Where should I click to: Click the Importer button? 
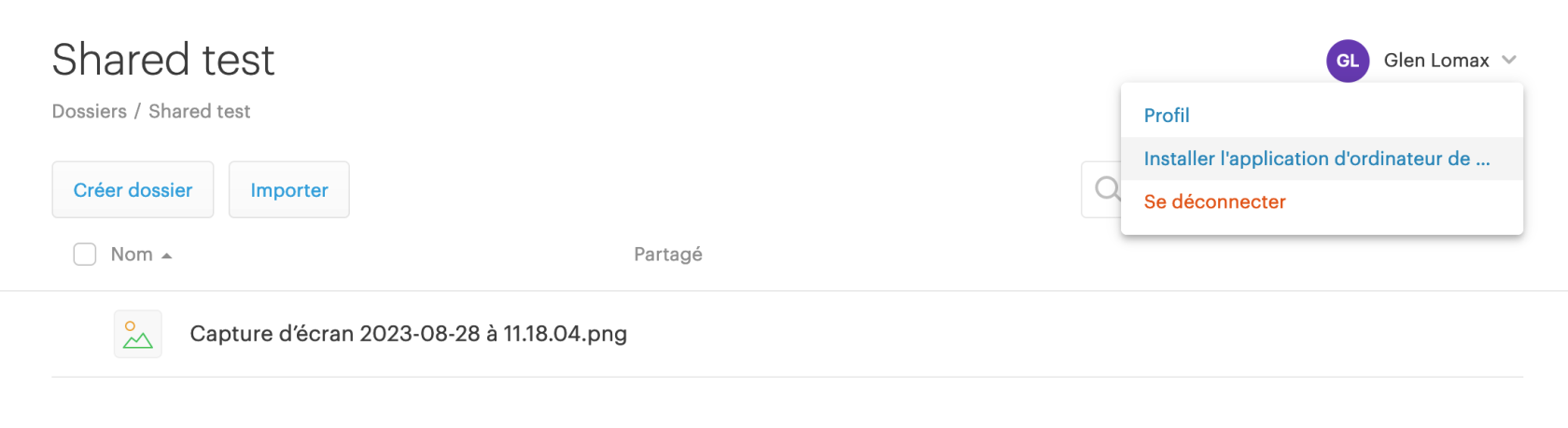point(289,190)
